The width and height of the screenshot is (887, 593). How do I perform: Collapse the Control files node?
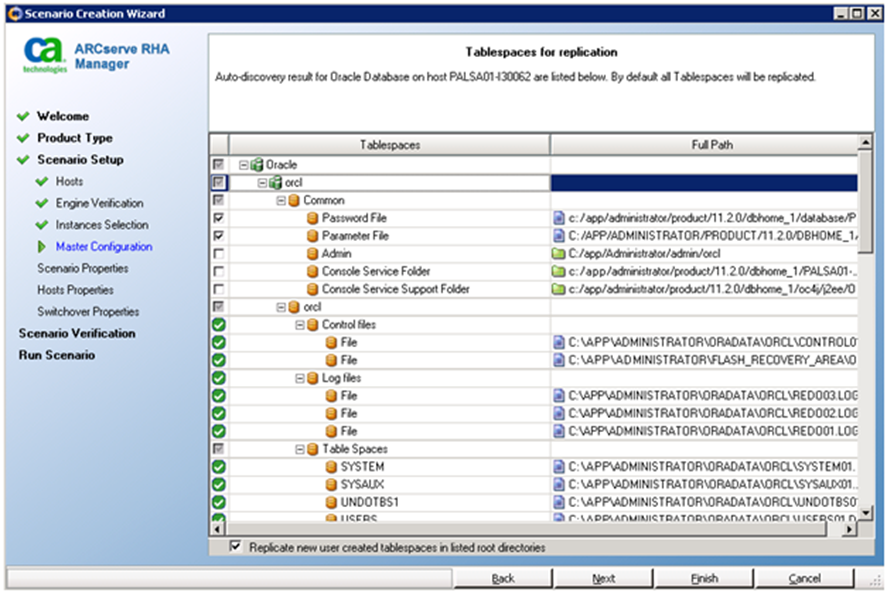(300, 325)
